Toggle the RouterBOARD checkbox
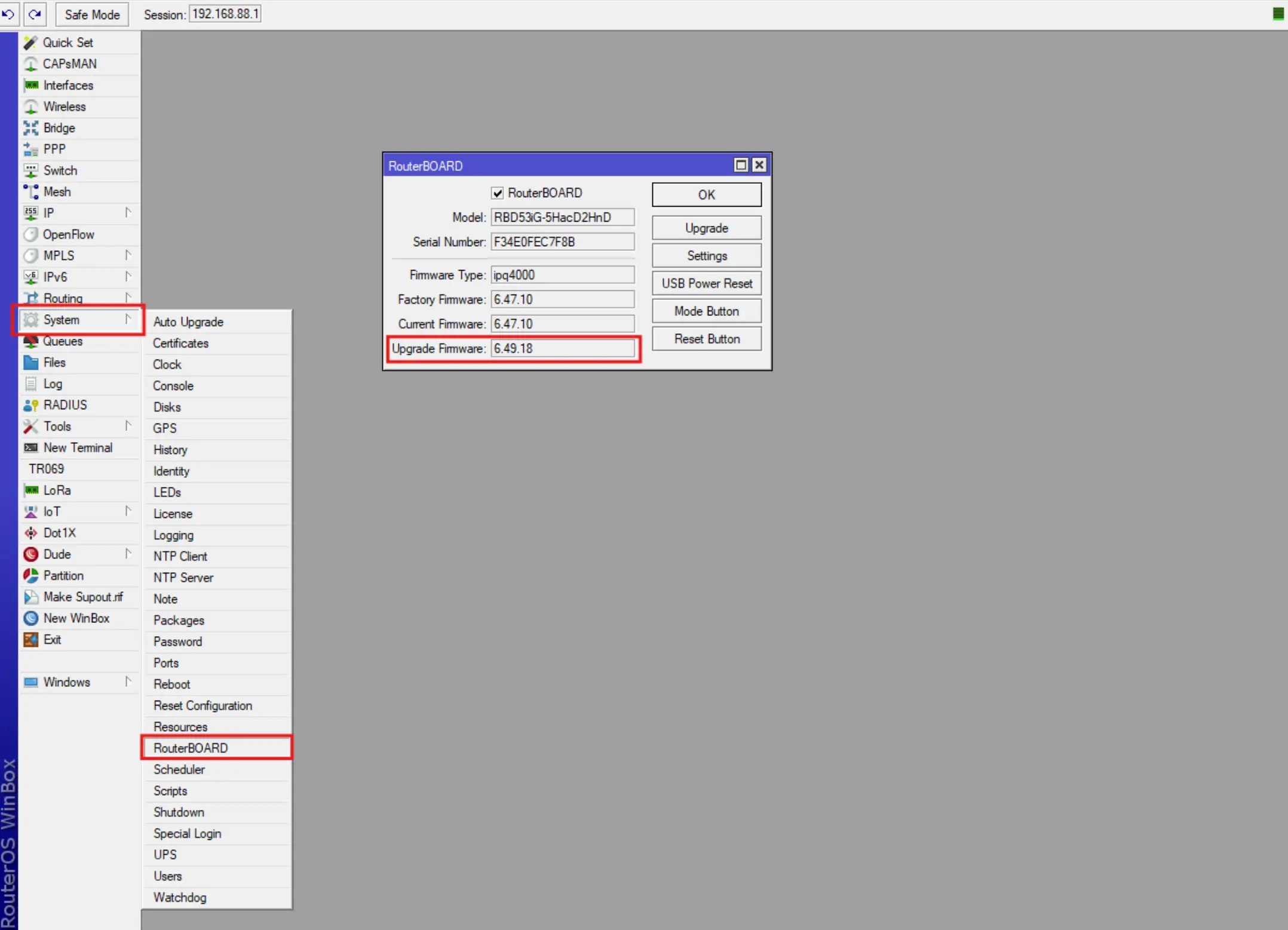Viewport: 1288px width, 930px height. 498,193
